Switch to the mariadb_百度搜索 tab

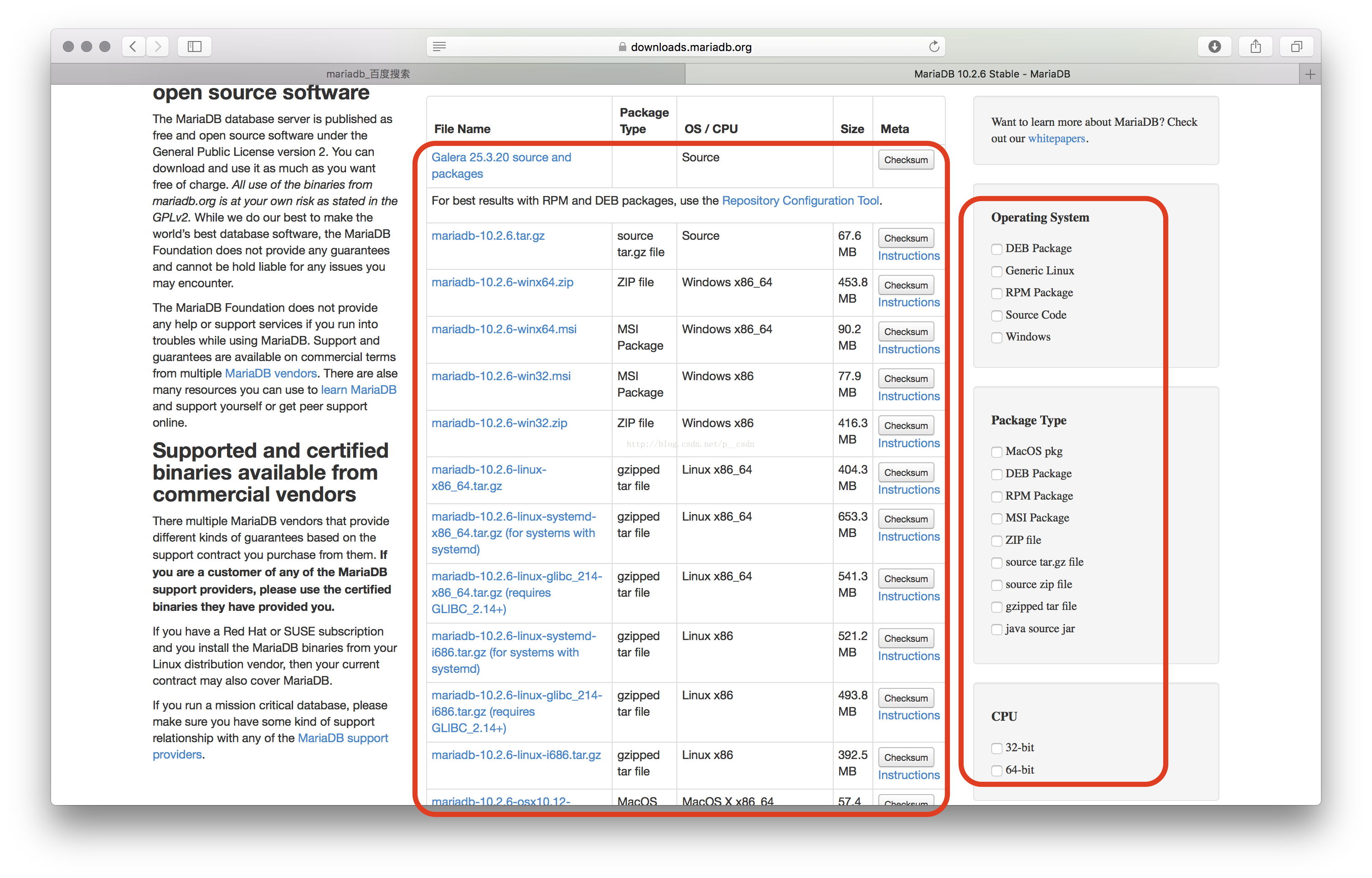point(368,74)
